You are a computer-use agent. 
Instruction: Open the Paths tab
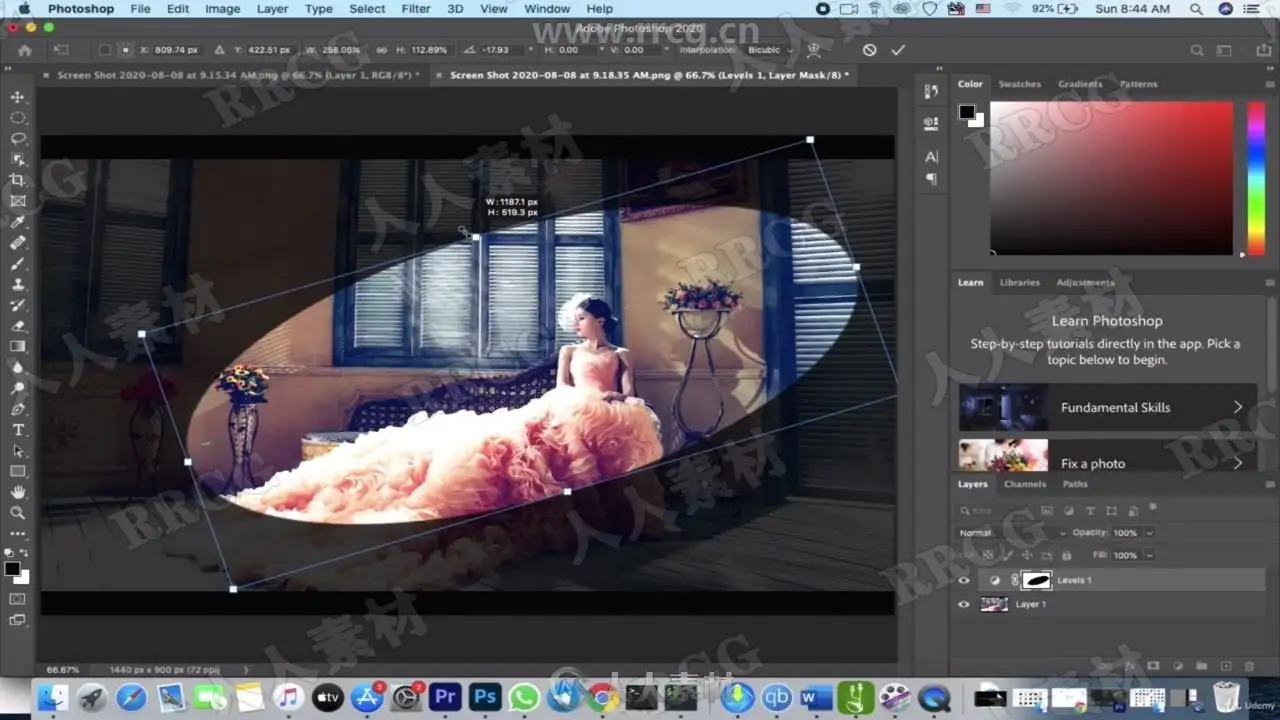tap(1075, 484)
